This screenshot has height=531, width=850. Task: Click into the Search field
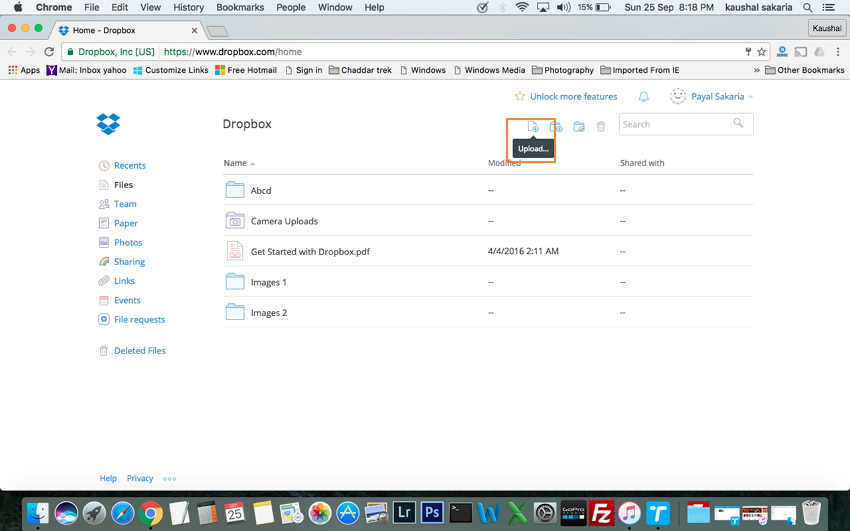pos(675,124)
